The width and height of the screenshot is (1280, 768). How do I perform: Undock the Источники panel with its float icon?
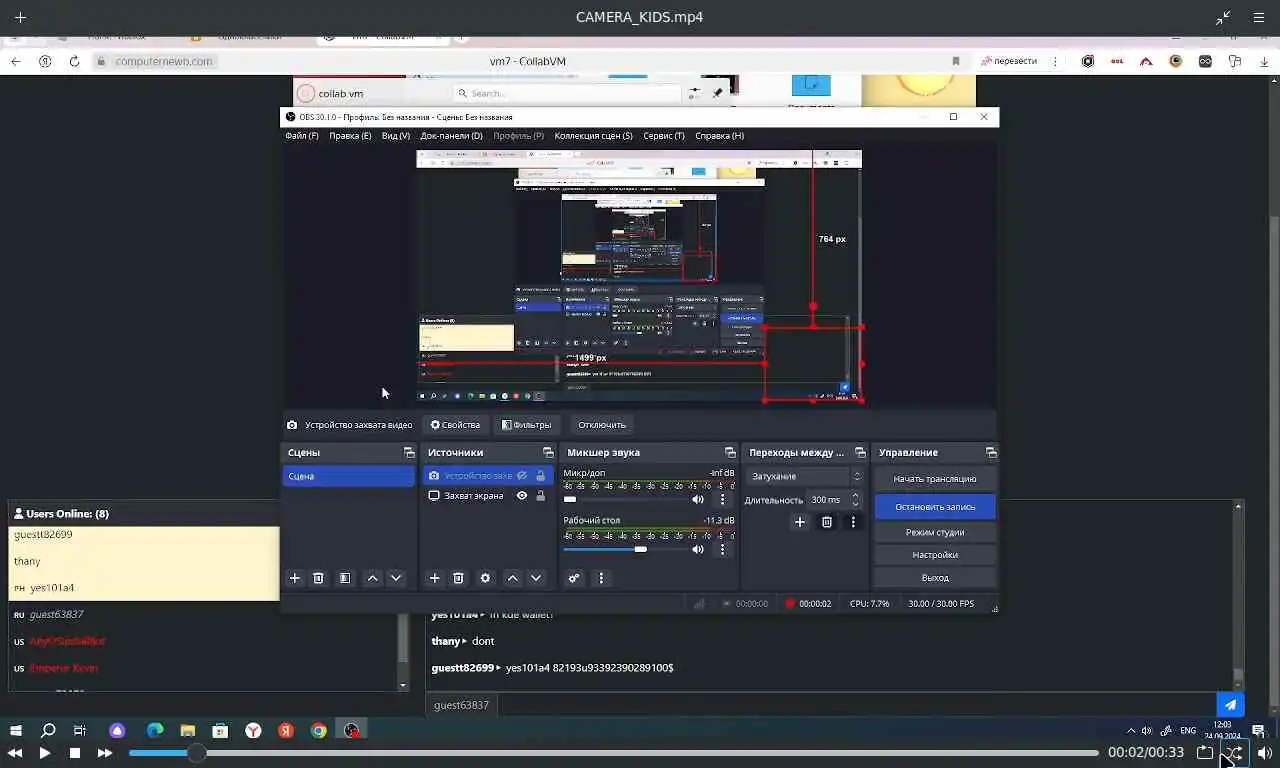[x=548, y=453]
